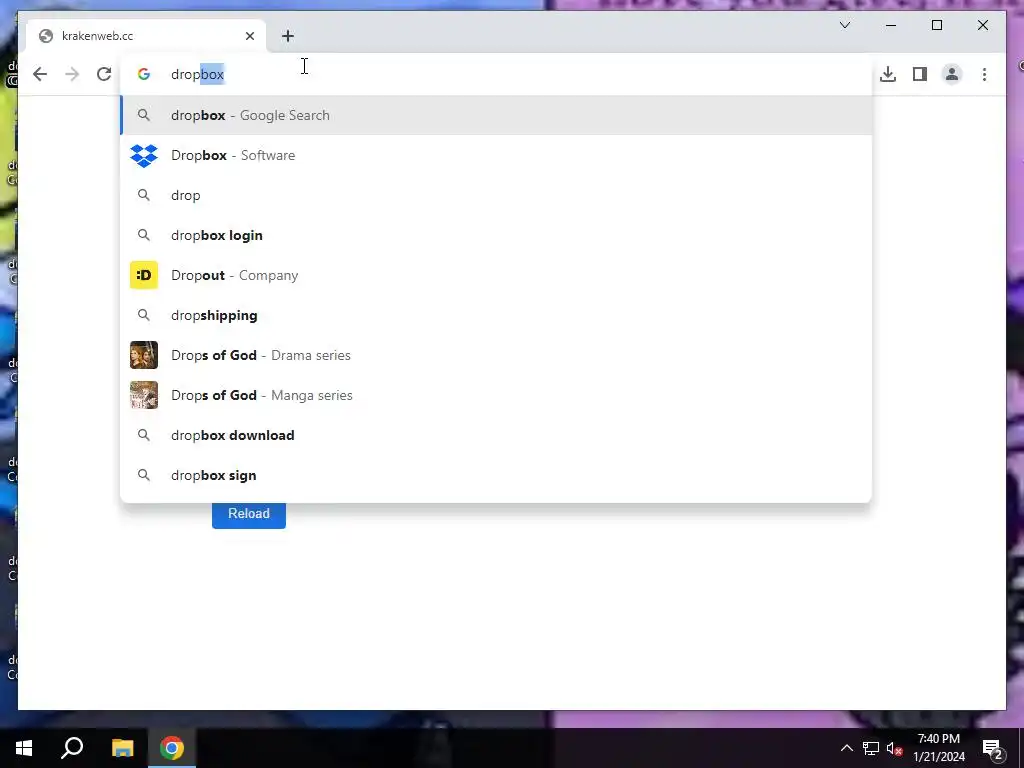
Task: Toggle Chrome side panel icon
Action: pyautogui.click(x=920, y=74)
